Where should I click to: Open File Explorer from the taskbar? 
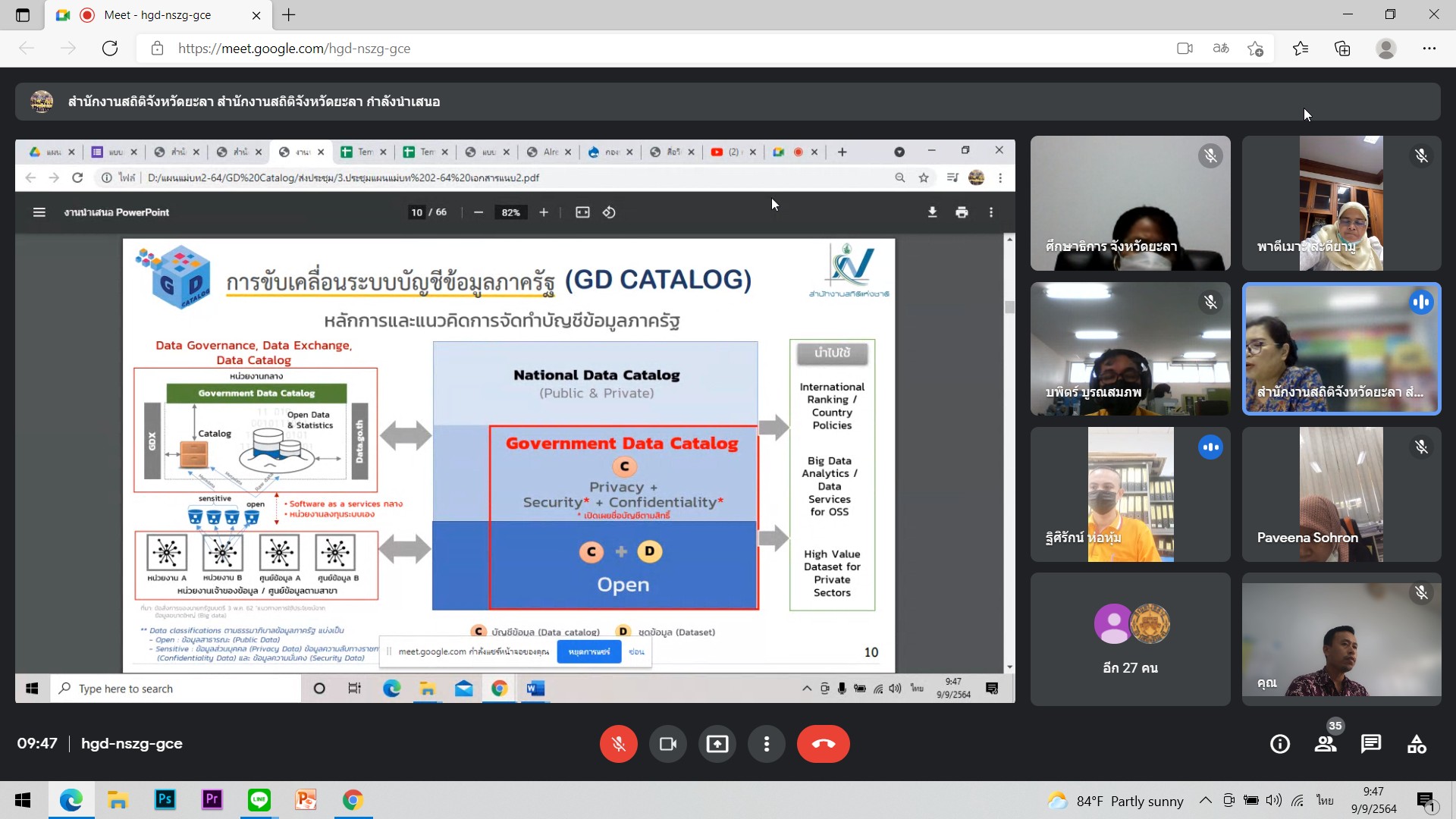click(118, 800)
